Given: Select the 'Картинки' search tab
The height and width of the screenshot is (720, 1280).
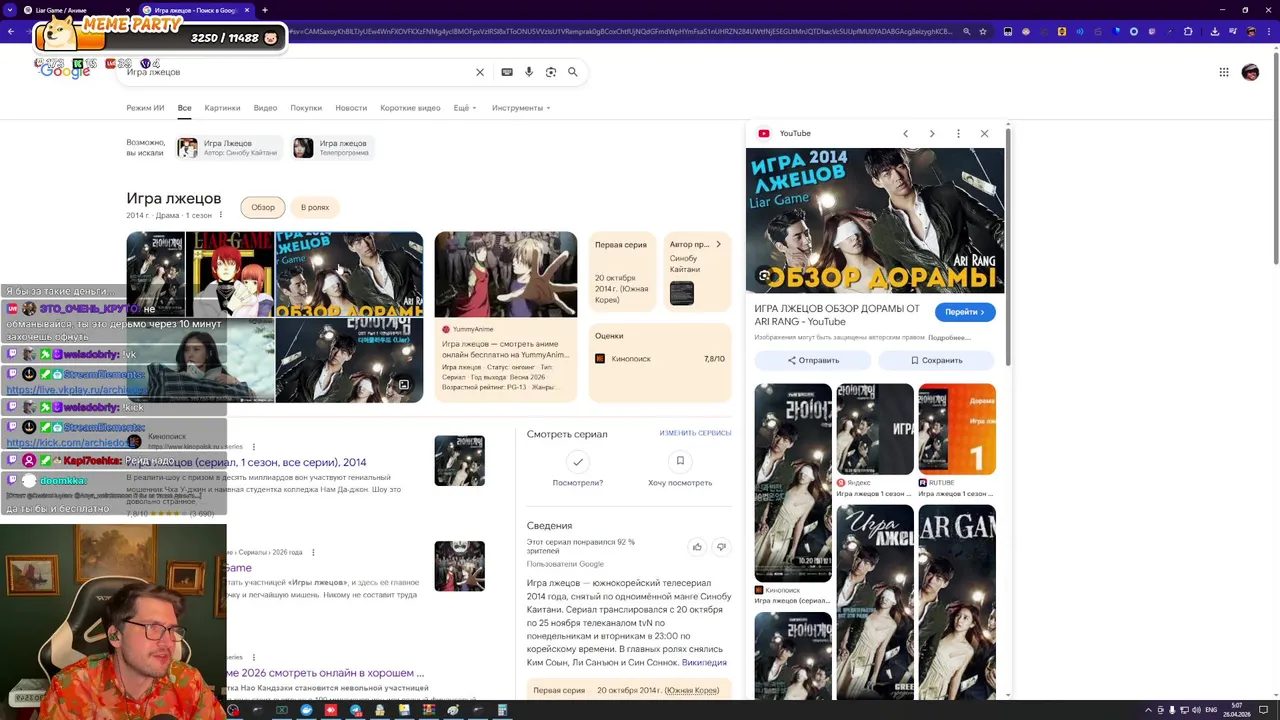Looking at the screenshot, I should 222,108.
